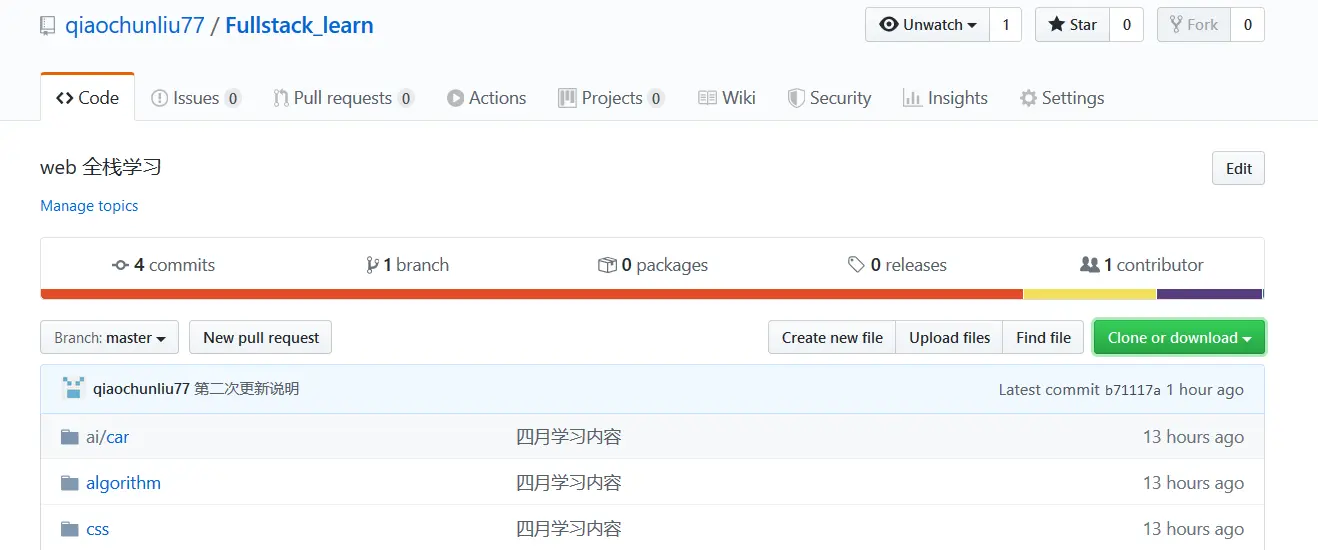Open the Wiki tab
This screenshot has width=1318, height=550.
tap(726, 98)
